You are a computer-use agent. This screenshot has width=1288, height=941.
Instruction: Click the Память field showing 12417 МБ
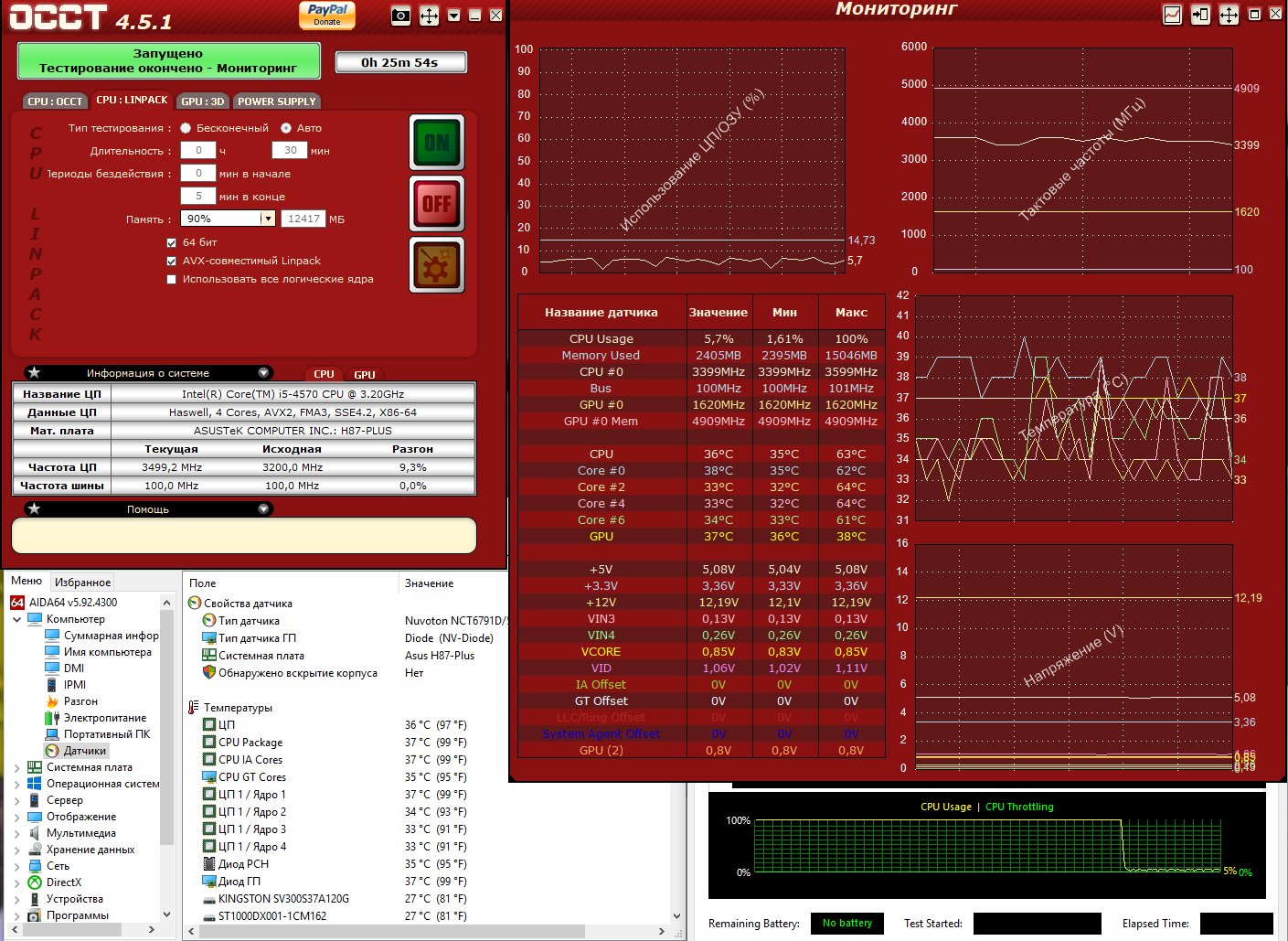303,219
